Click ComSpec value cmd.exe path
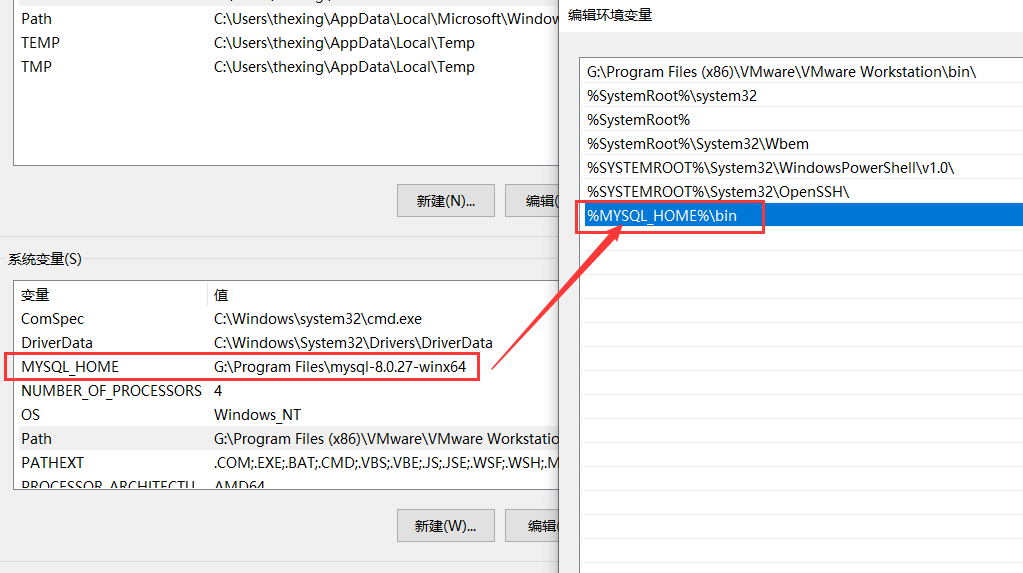Screen dimensions: 1023x573 (x=318, y=319)
